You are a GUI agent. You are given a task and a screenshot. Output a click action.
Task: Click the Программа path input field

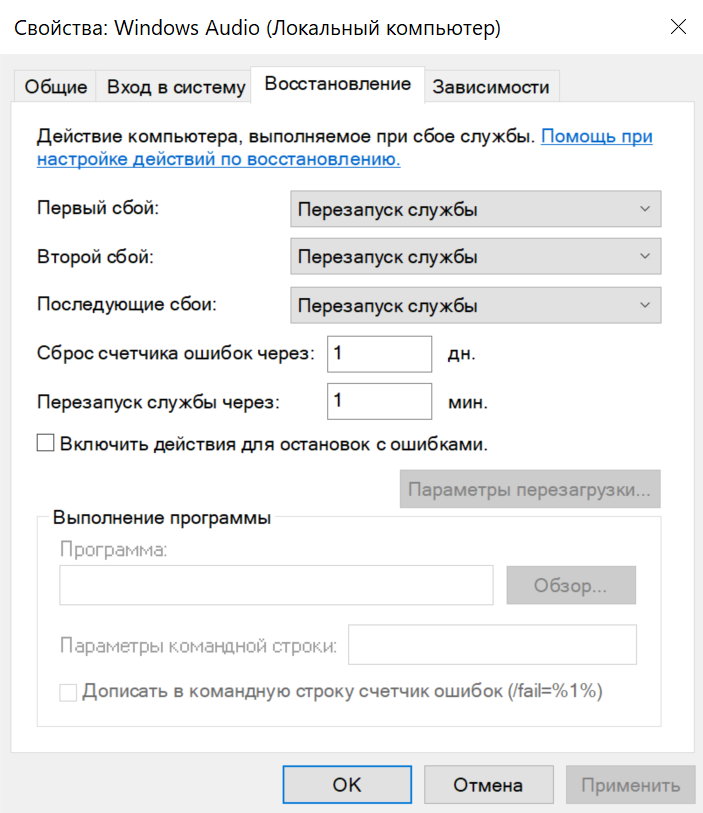click(276, 585)
